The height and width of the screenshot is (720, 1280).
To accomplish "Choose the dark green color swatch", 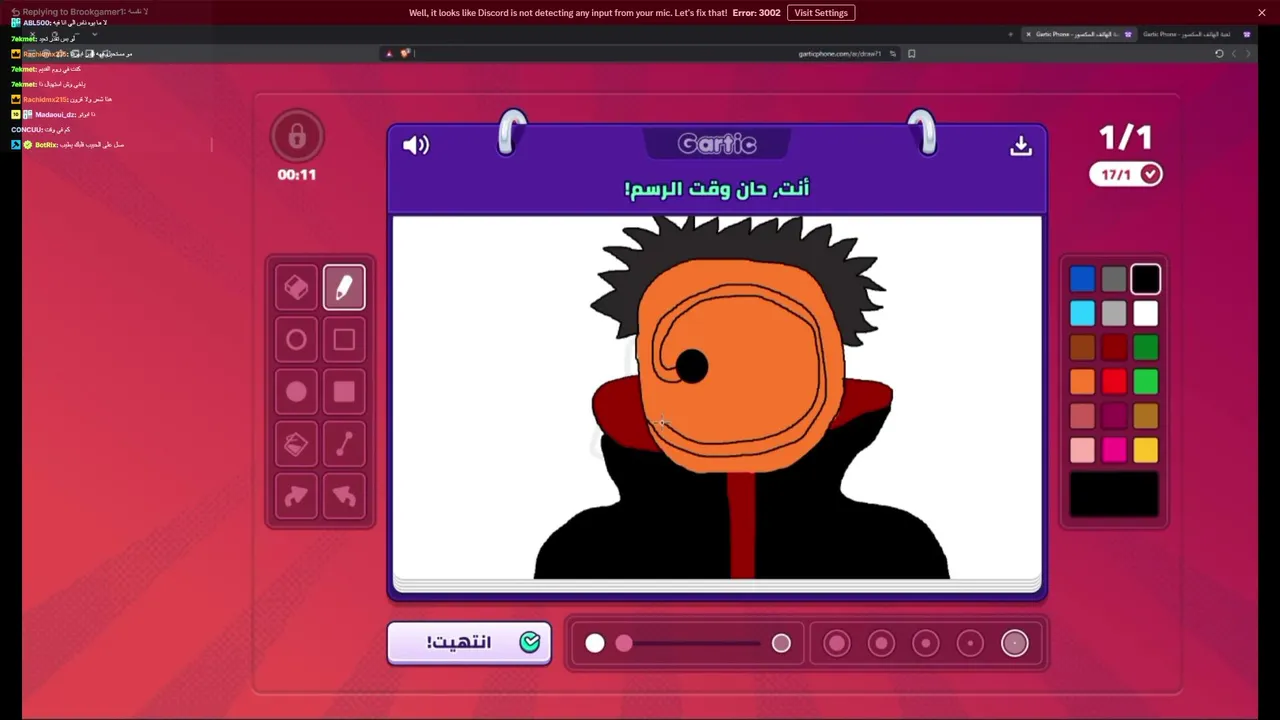I will pyautogui.click(x=1146, y=347).
